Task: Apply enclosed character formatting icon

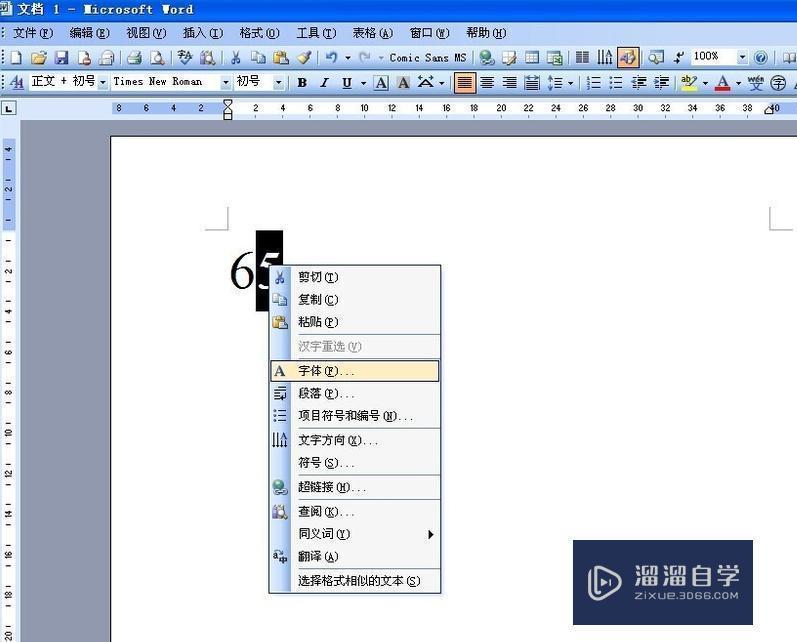Action: pyautogui.click(x=778, y=82)
